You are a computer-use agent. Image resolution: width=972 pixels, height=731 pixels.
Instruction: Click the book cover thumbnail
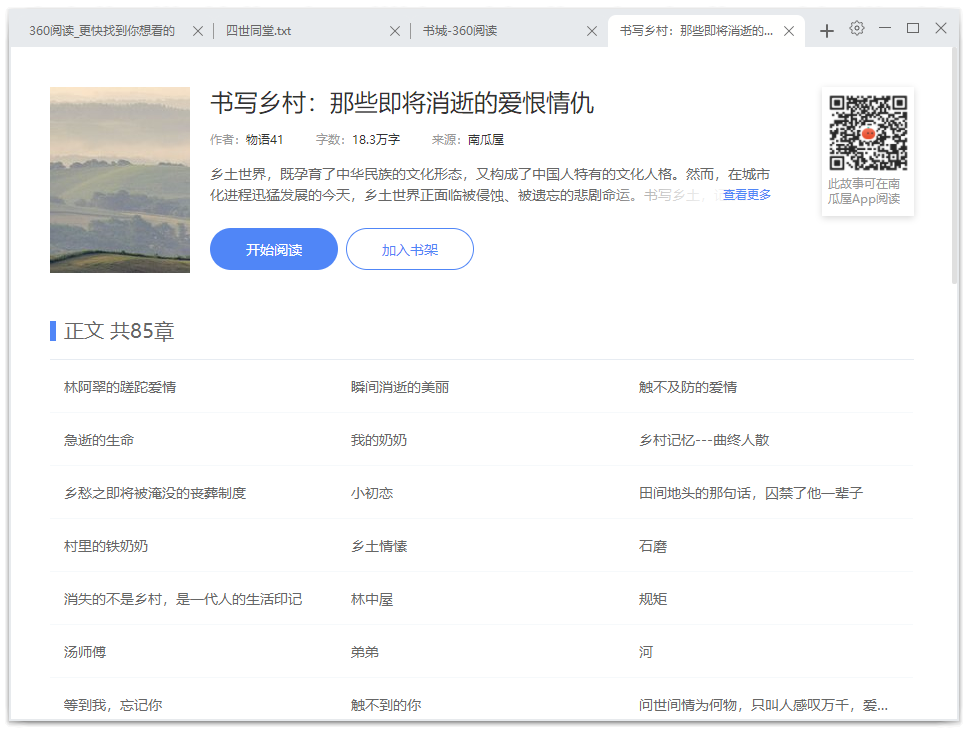119,180
